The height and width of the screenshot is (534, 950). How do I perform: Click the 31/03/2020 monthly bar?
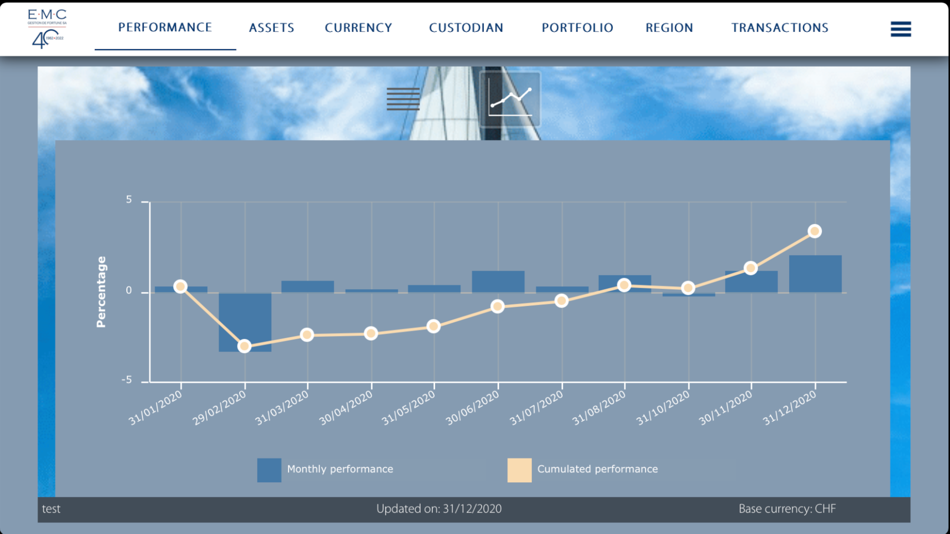click(x=308, y=287)
